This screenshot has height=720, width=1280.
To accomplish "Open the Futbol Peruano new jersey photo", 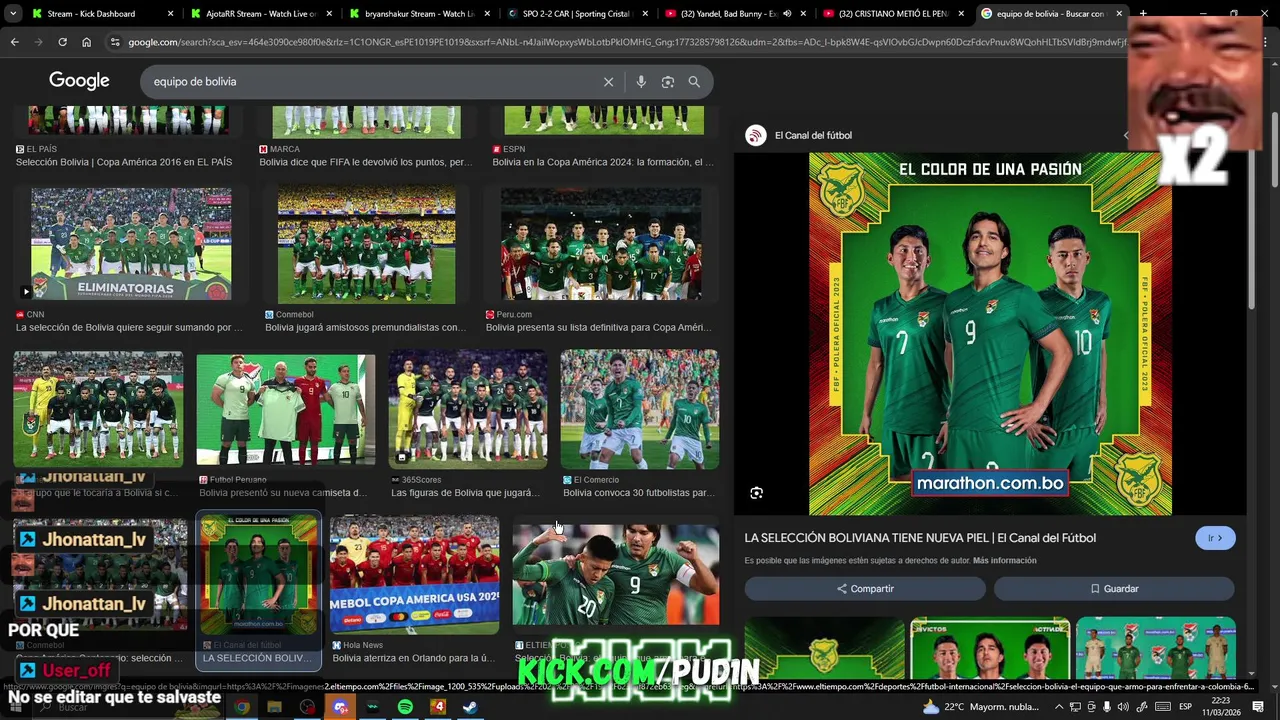I will 286,409.
